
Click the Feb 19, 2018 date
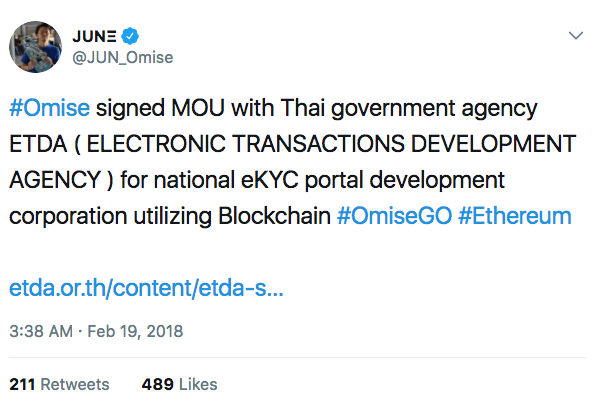135,331
